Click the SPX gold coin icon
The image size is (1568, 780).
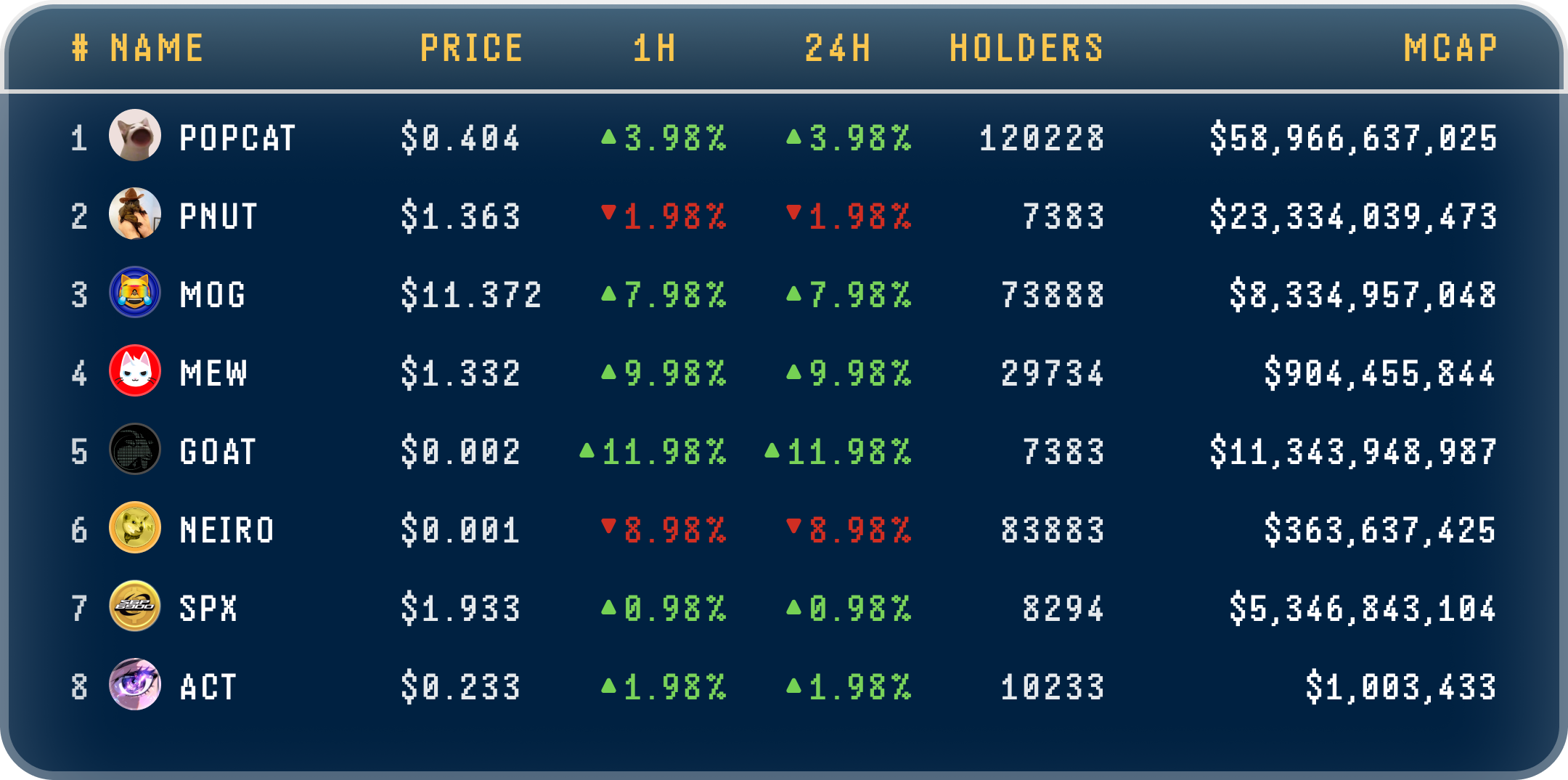point(135,606)
